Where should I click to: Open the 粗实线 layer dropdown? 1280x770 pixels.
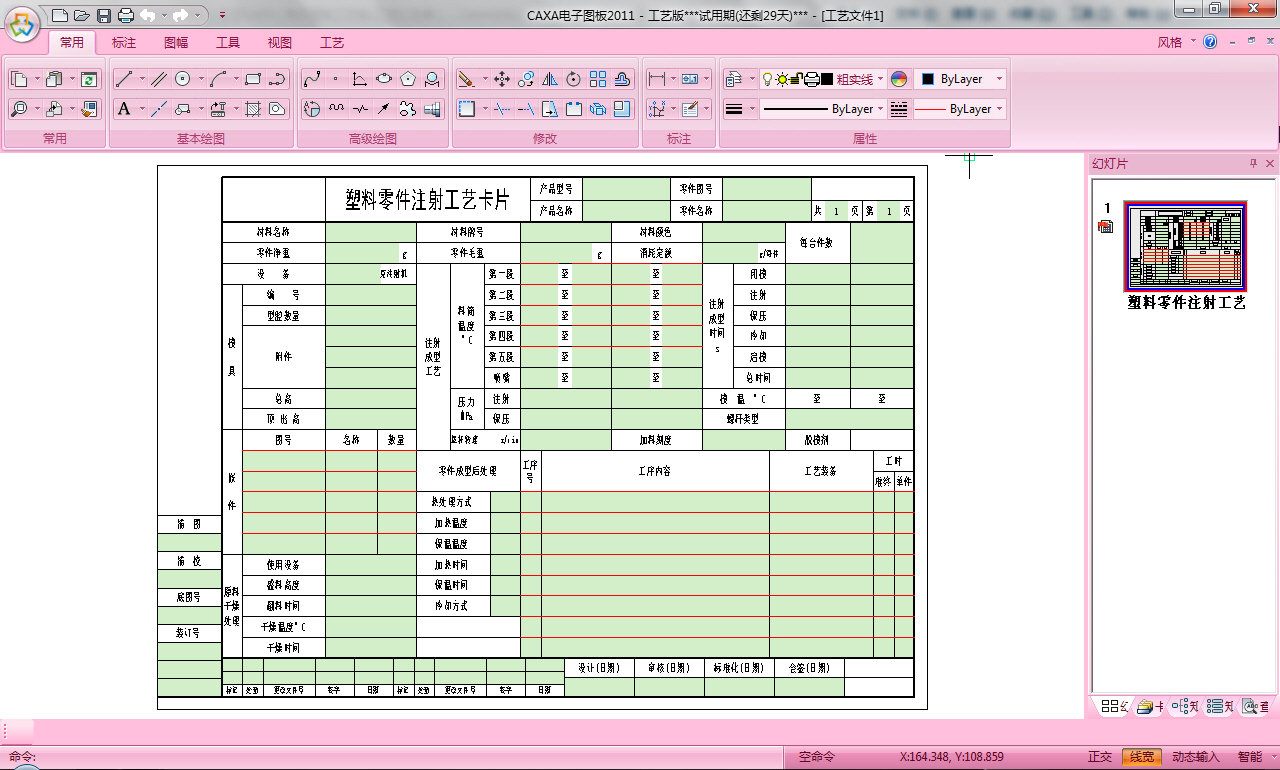tap(859, 79)
